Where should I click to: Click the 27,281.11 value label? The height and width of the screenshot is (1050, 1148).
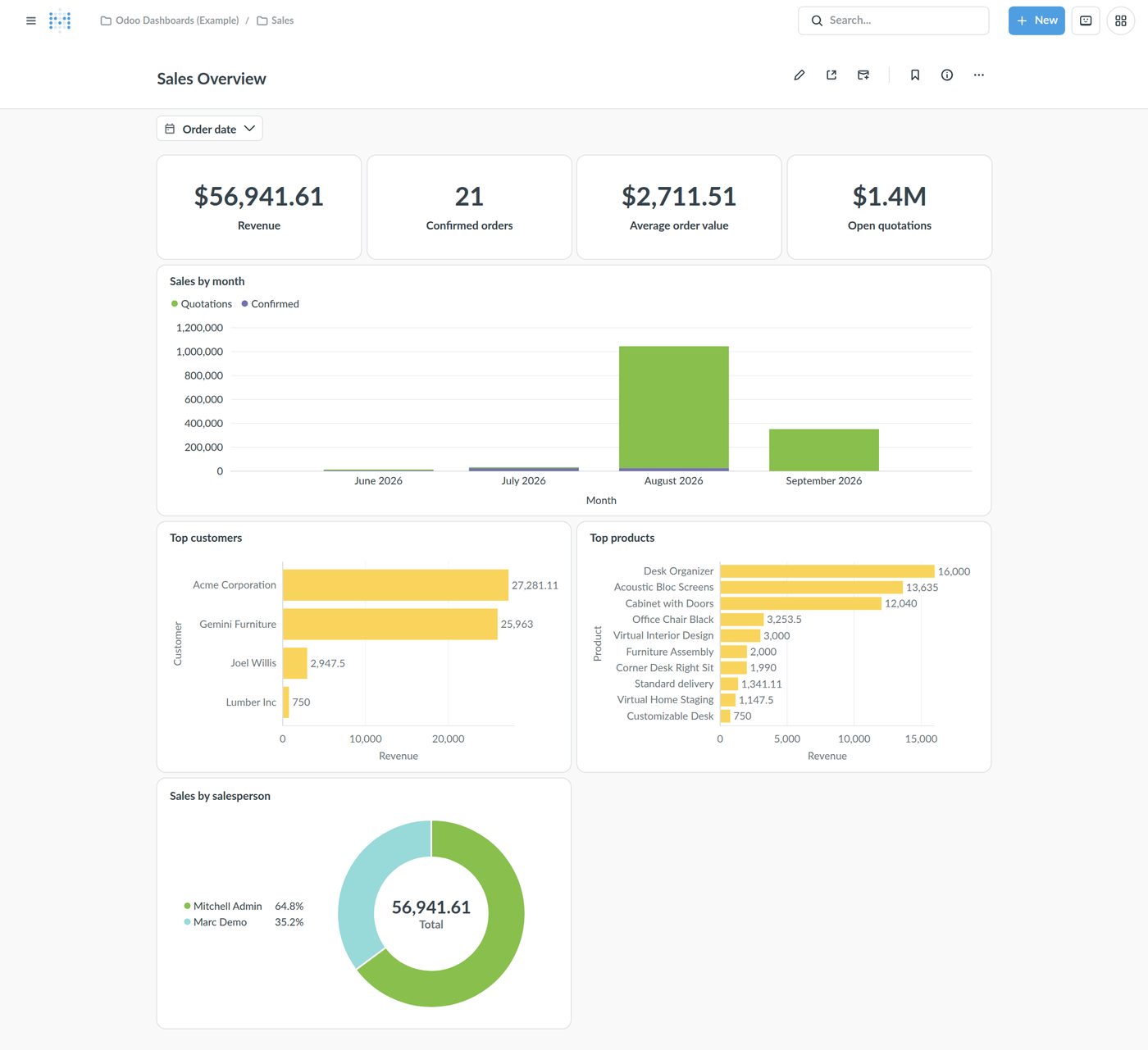click(535, 585)
